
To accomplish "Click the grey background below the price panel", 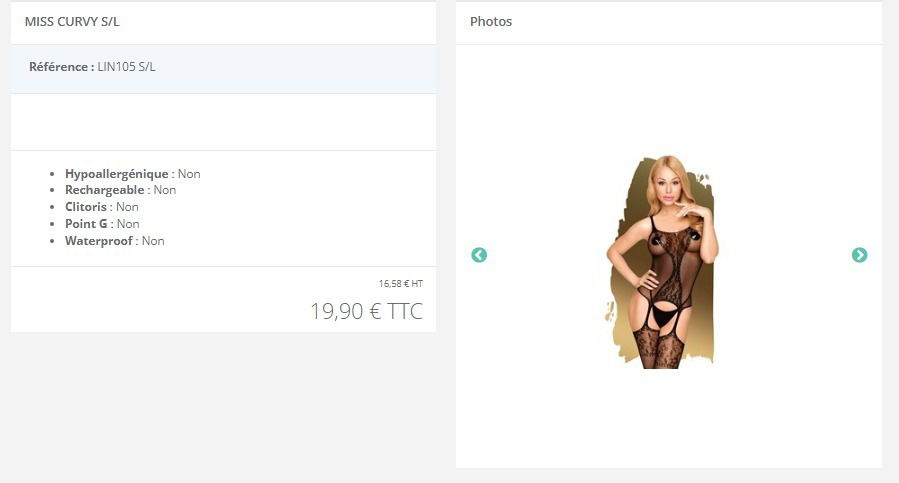I will (x=224, y=407).
